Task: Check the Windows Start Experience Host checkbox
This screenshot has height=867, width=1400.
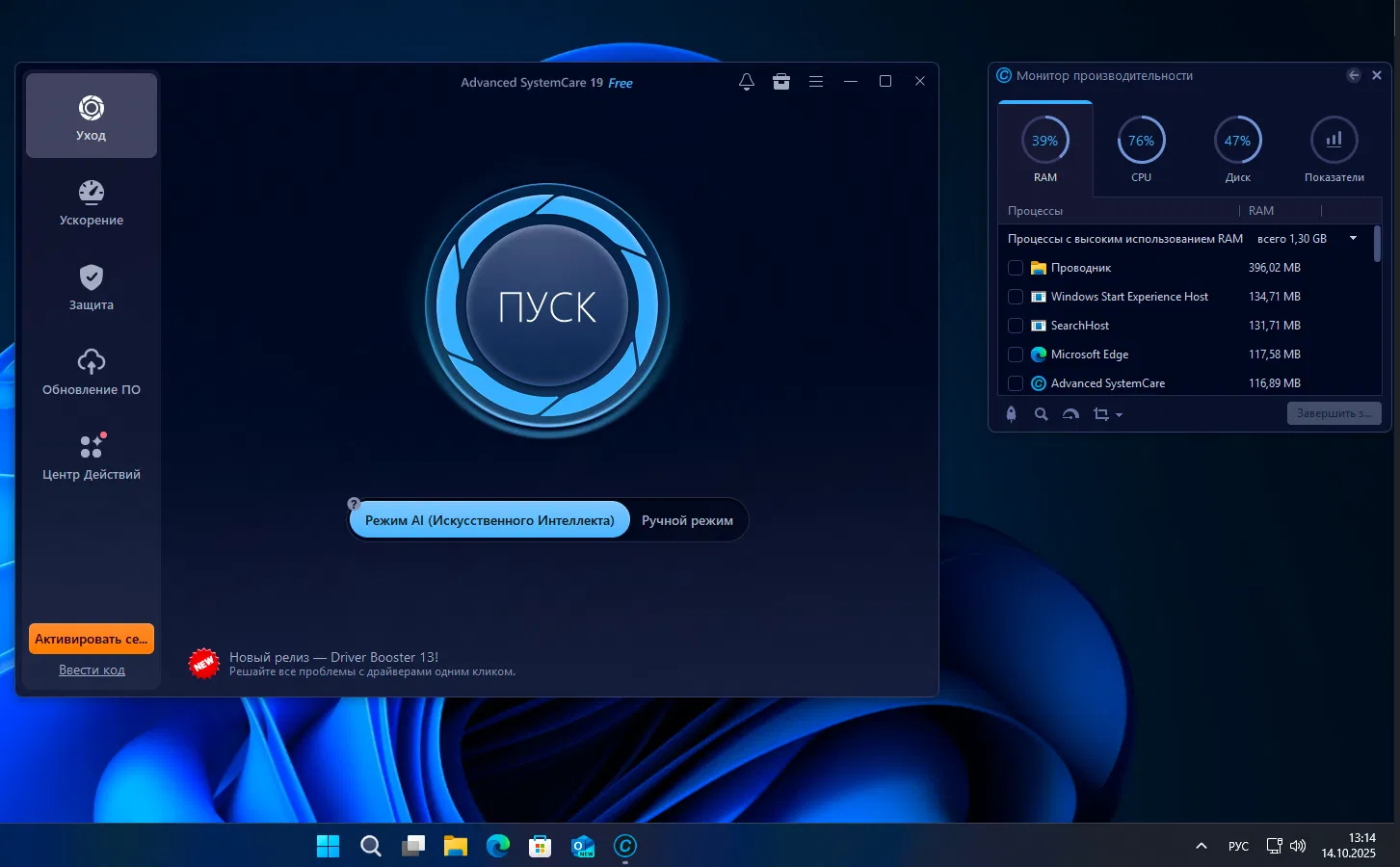Action: point(1016,297)
